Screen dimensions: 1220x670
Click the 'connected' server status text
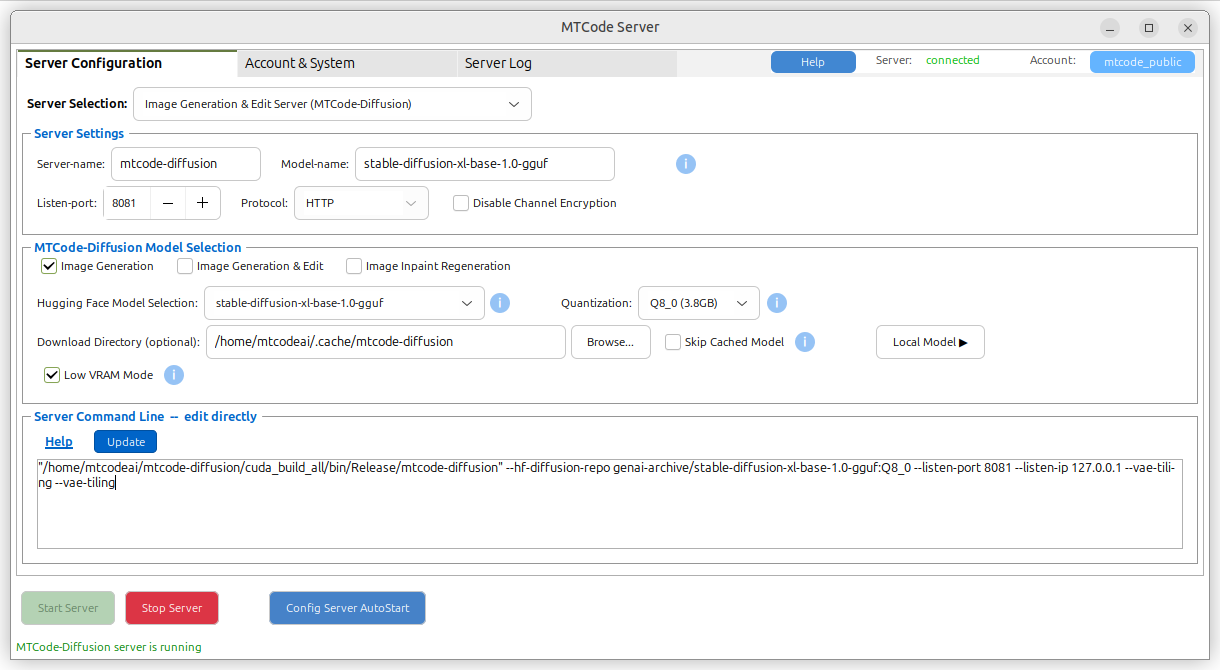point(953,60)
